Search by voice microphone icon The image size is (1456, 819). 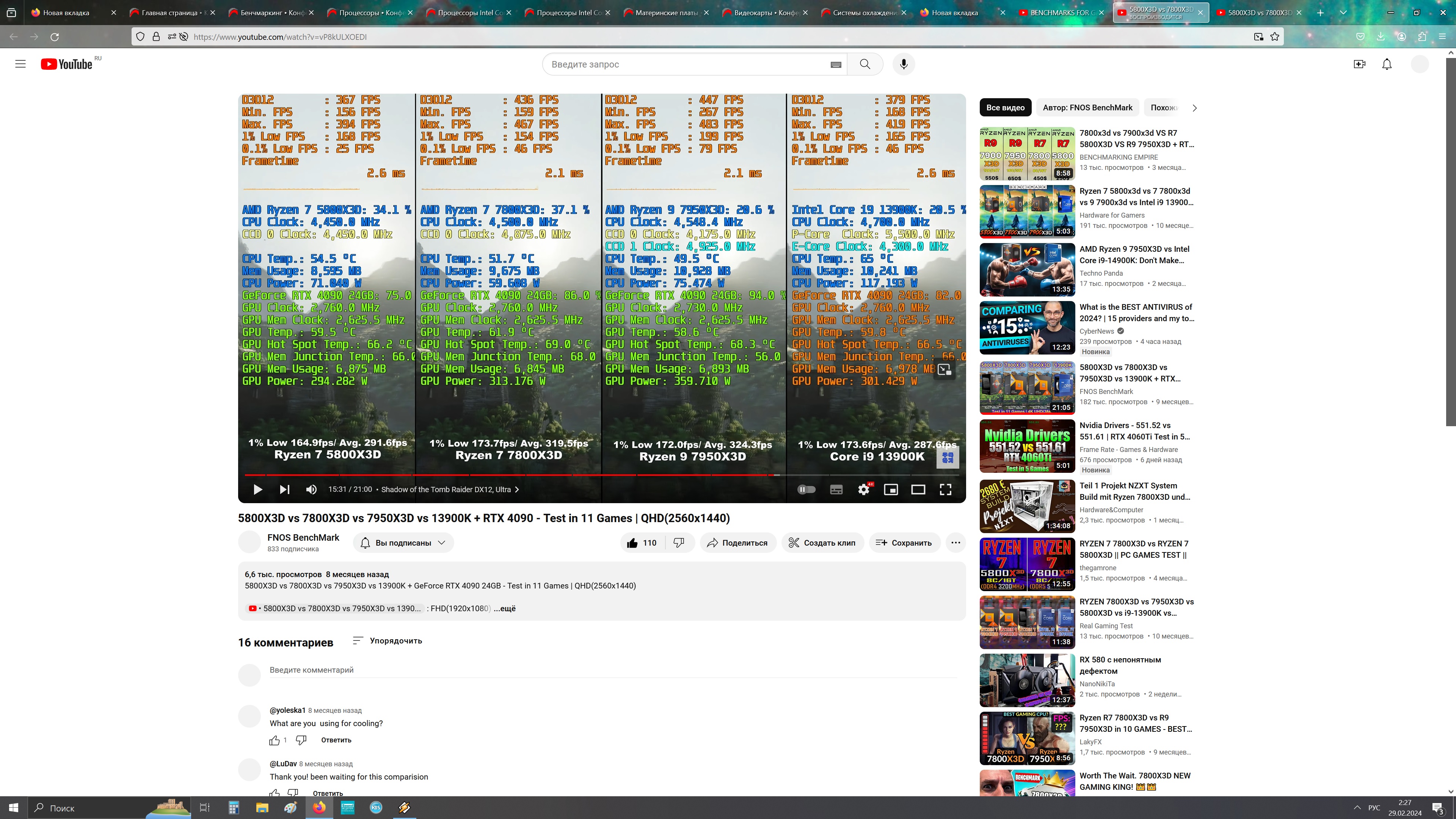[903, 64]
